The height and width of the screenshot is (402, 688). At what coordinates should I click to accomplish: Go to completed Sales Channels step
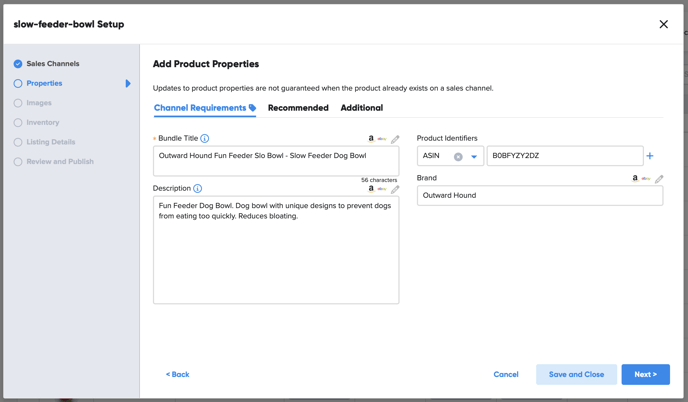47,64
